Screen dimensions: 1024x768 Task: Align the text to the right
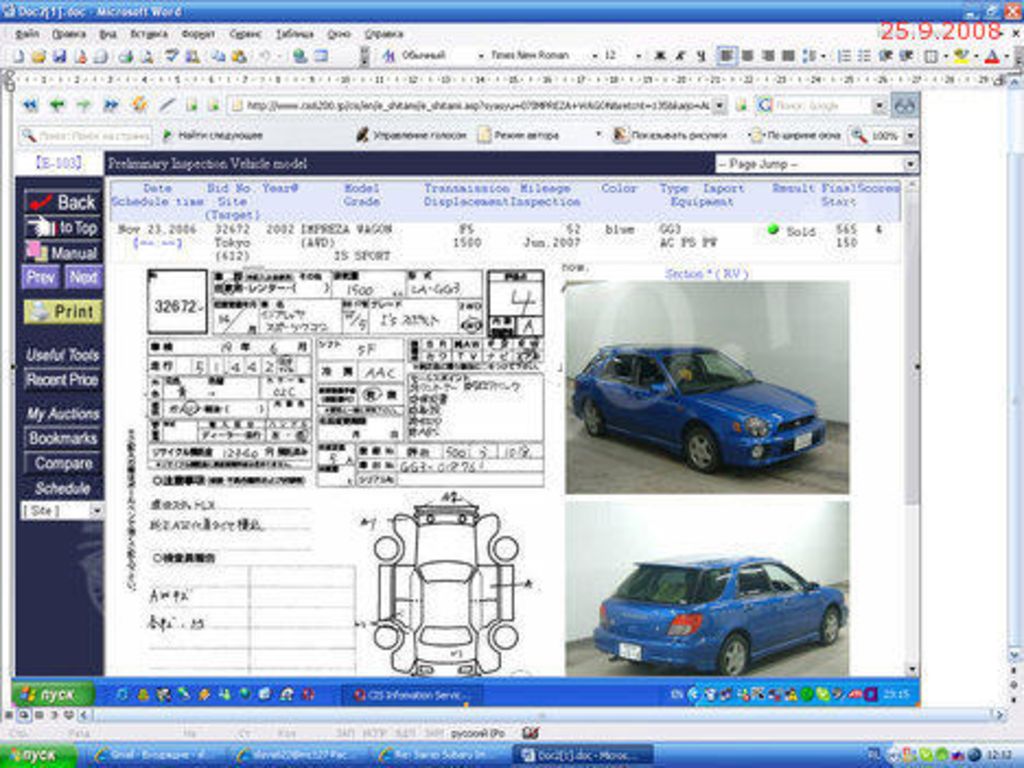(768, 57)
